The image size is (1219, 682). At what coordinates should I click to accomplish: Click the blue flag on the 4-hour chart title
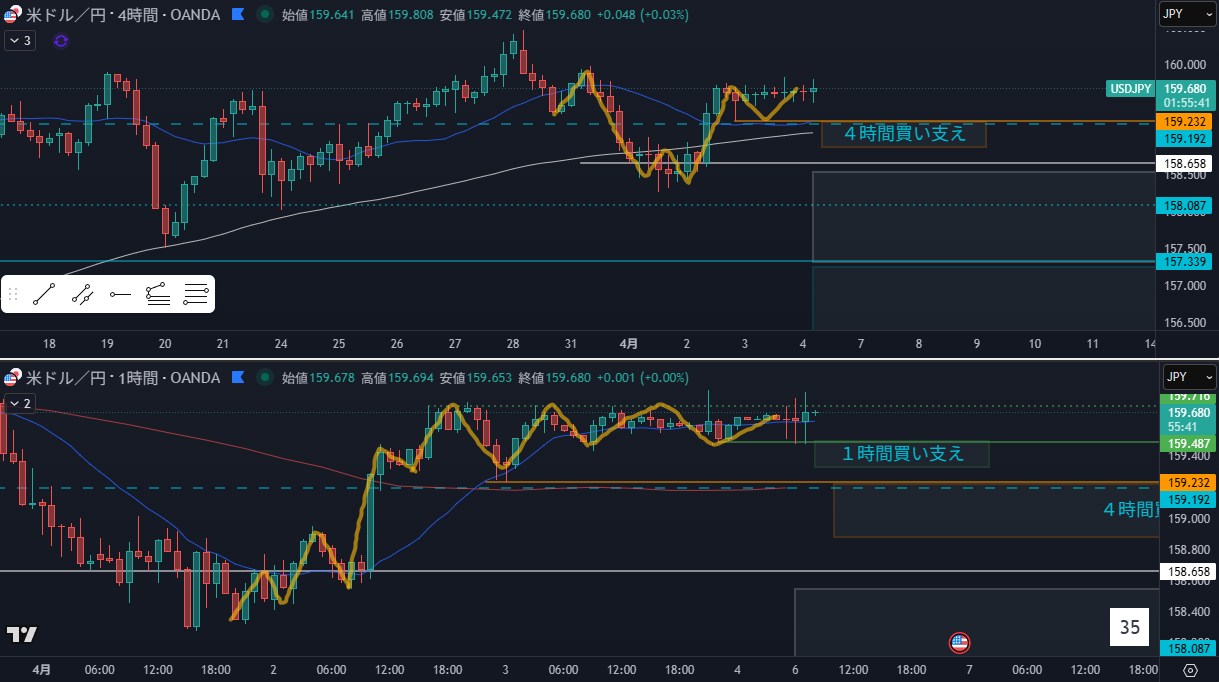tap(237, 15)
